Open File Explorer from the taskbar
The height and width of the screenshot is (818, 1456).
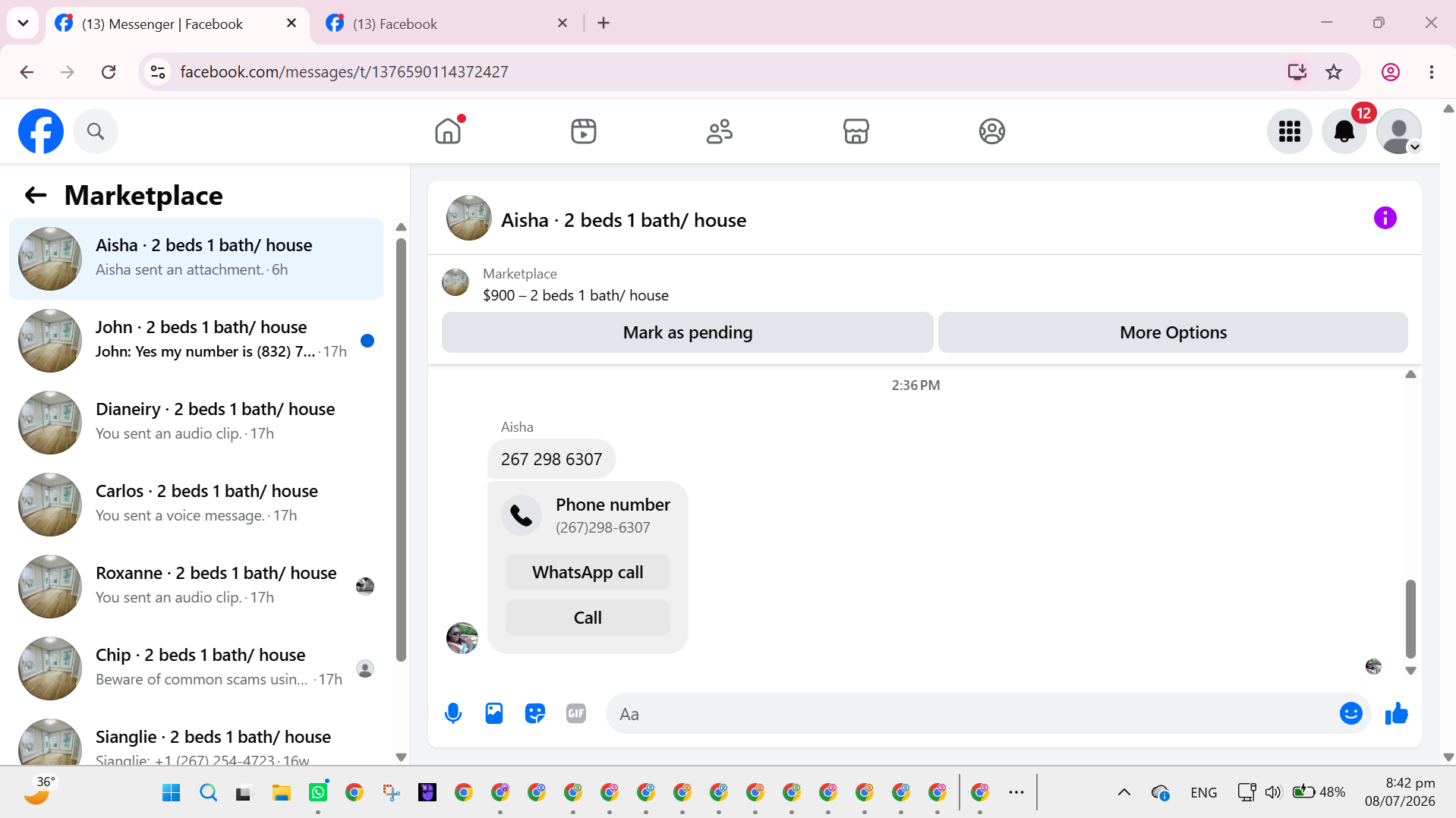point(282,793)
